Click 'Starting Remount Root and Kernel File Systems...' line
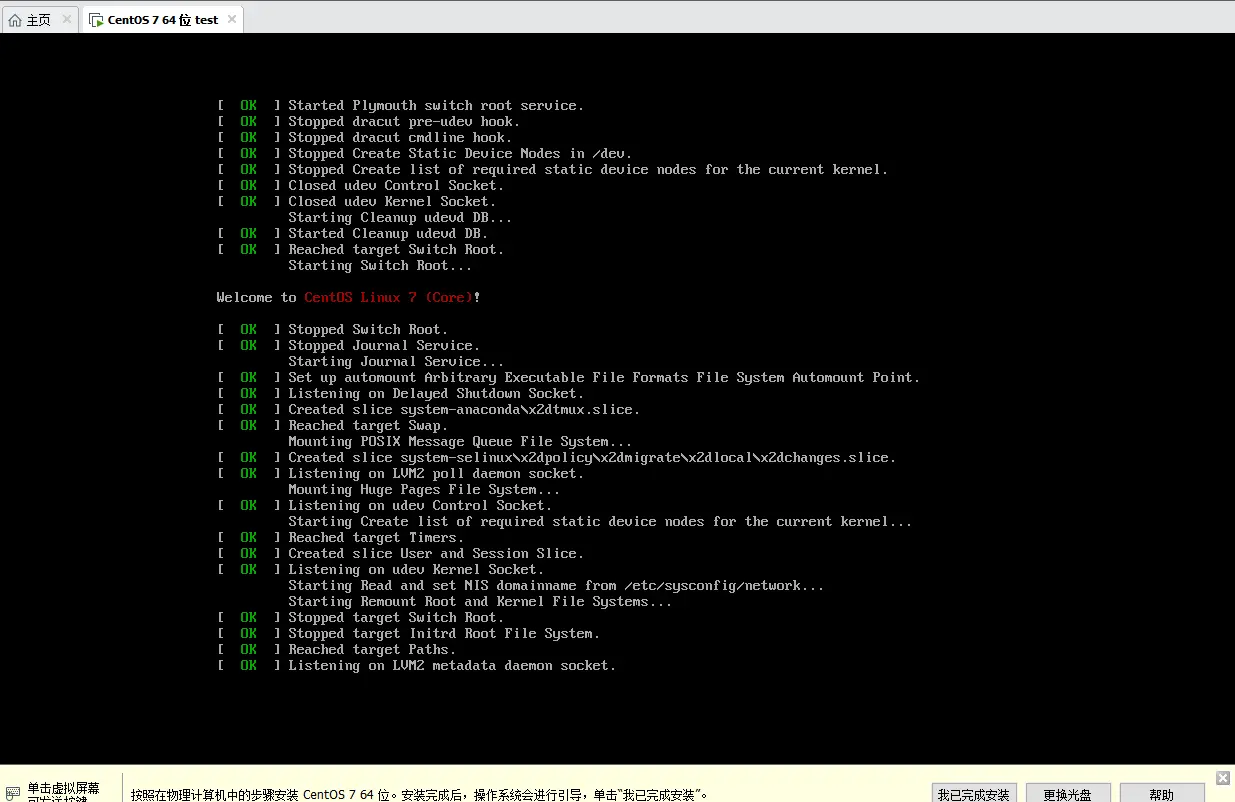The height and width of the screenshot is (802, 1235). 480,601
